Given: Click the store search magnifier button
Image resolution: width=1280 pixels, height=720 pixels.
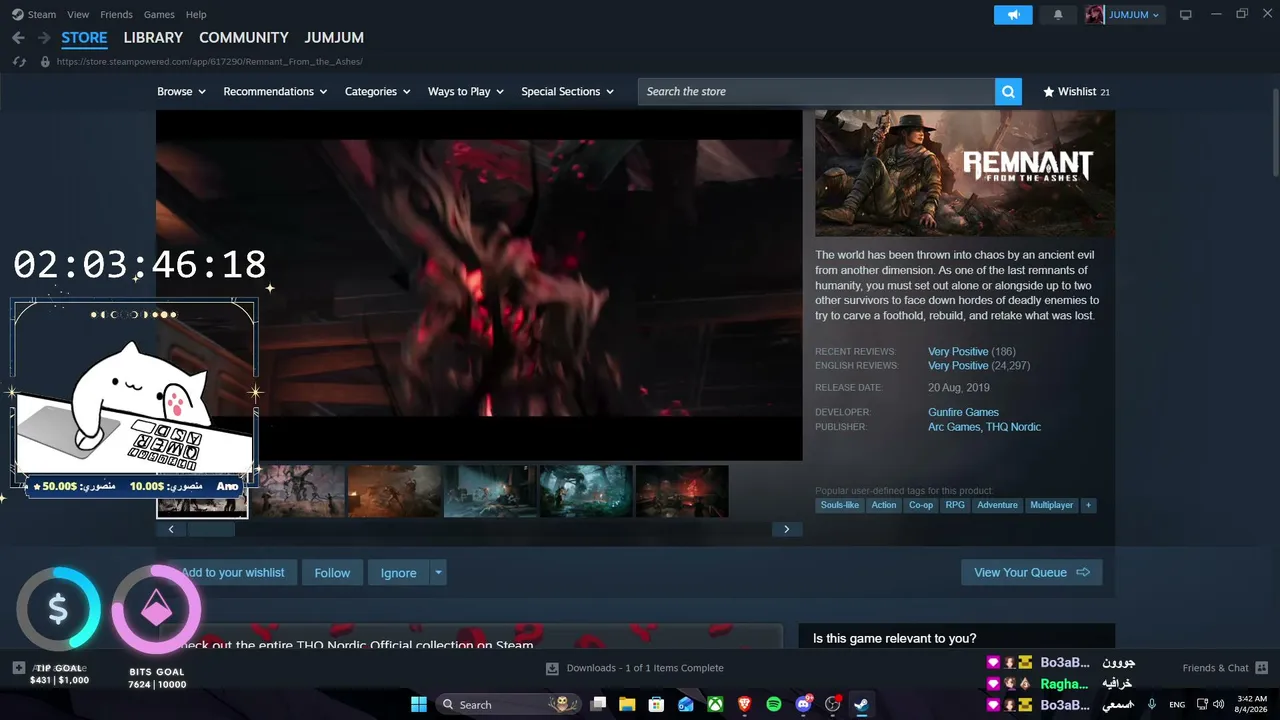Looking at the screenshot, I should pos(1008,92).
